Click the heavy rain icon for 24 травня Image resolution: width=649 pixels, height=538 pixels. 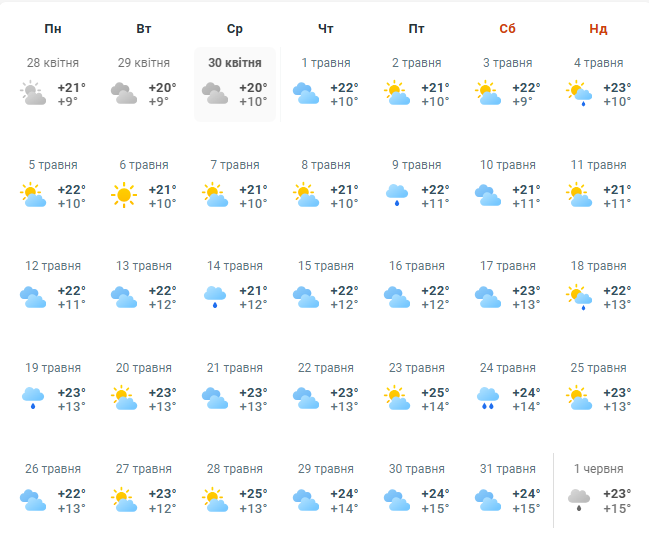click(488, 398)
